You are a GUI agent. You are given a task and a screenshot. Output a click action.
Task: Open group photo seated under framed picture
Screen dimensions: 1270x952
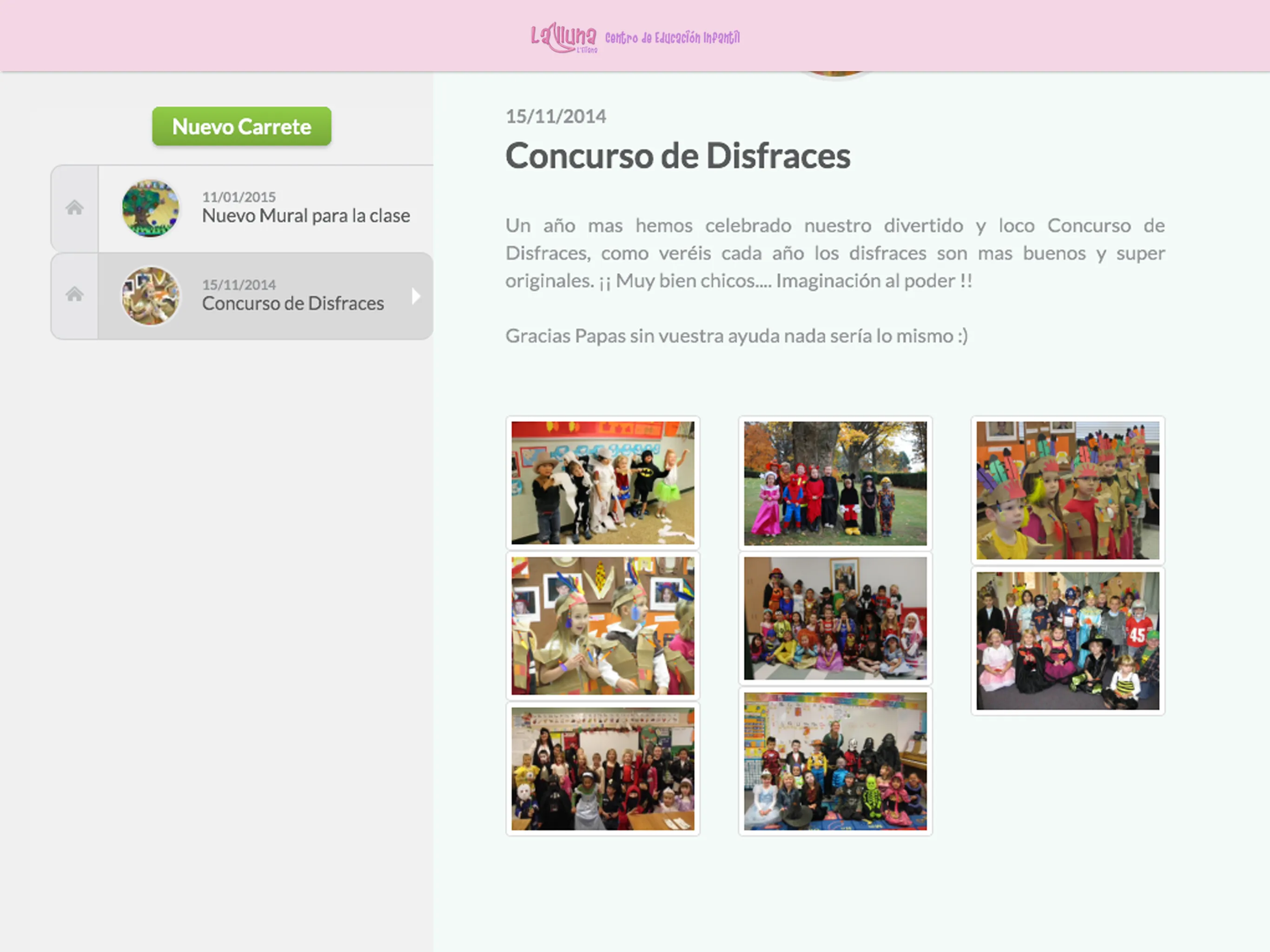pyautogui.click(x=835, y=618)
